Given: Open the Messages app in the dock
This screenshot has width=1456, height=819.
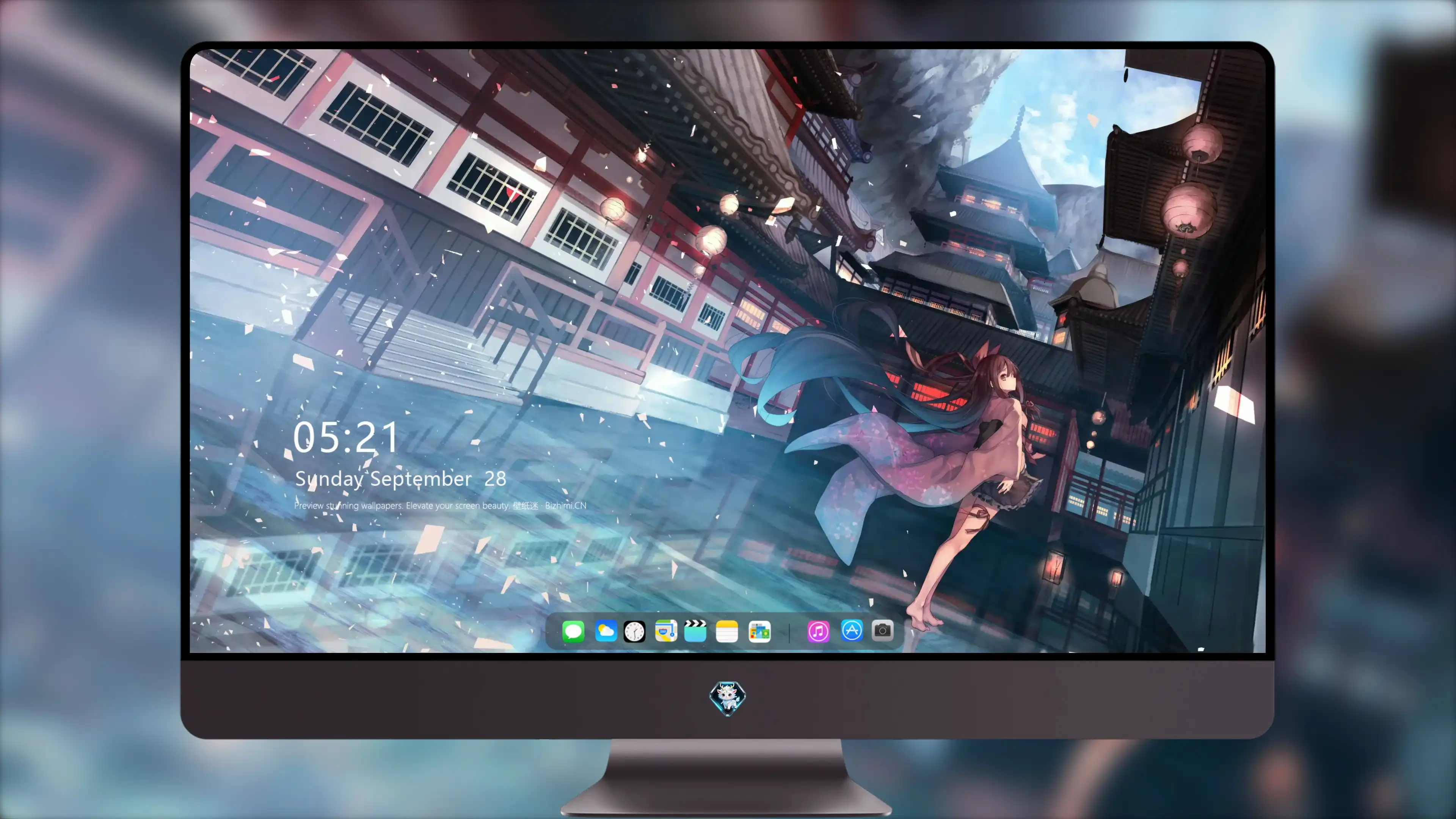Looking at the screenshot, I should (573, 631).
